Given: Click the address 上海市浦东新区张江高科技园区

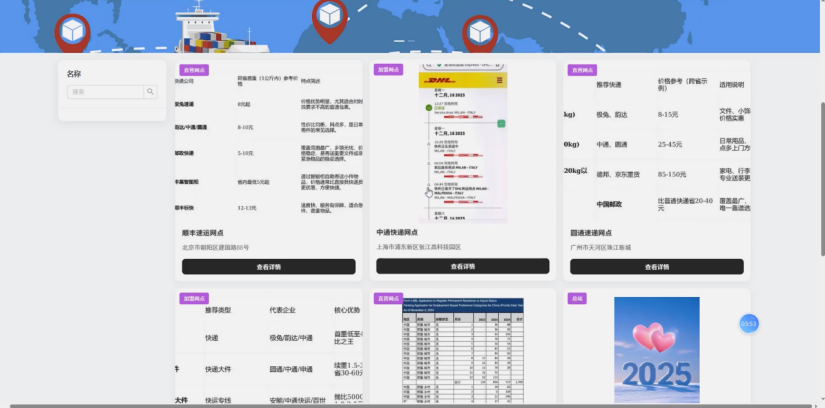Looking at the screenshot, I should [419, 247].
